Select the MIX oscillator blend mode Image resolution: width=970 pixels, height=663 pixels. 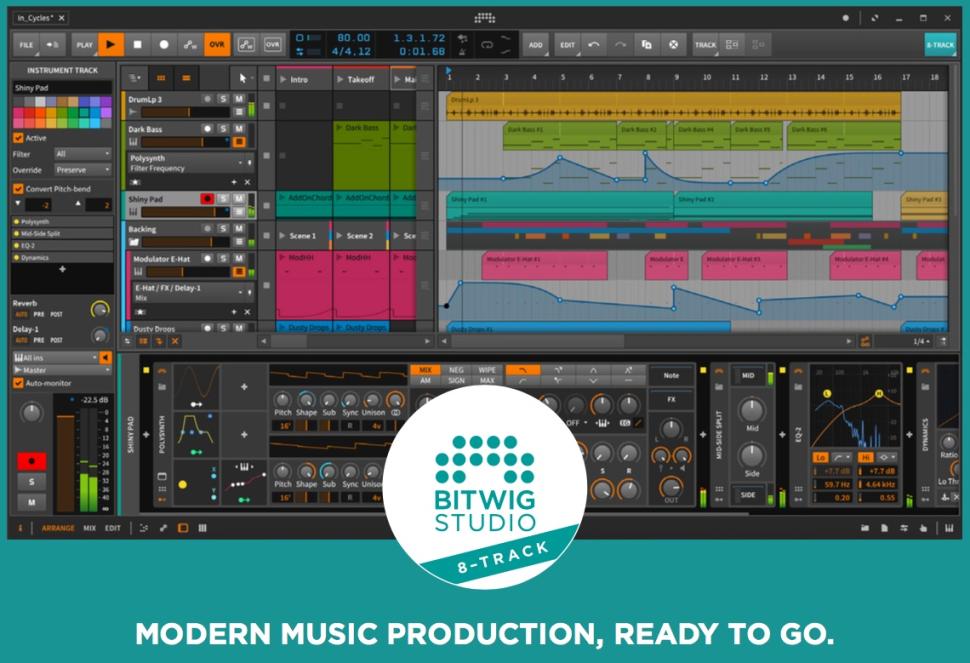425,370
